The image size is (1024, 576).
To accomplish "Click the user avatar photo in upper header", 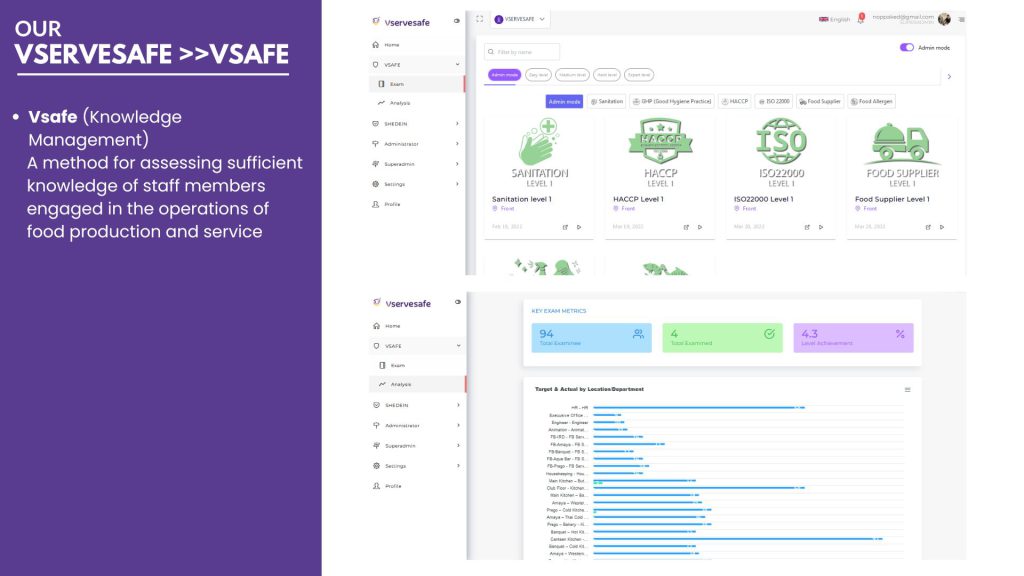I will [944, 19].
